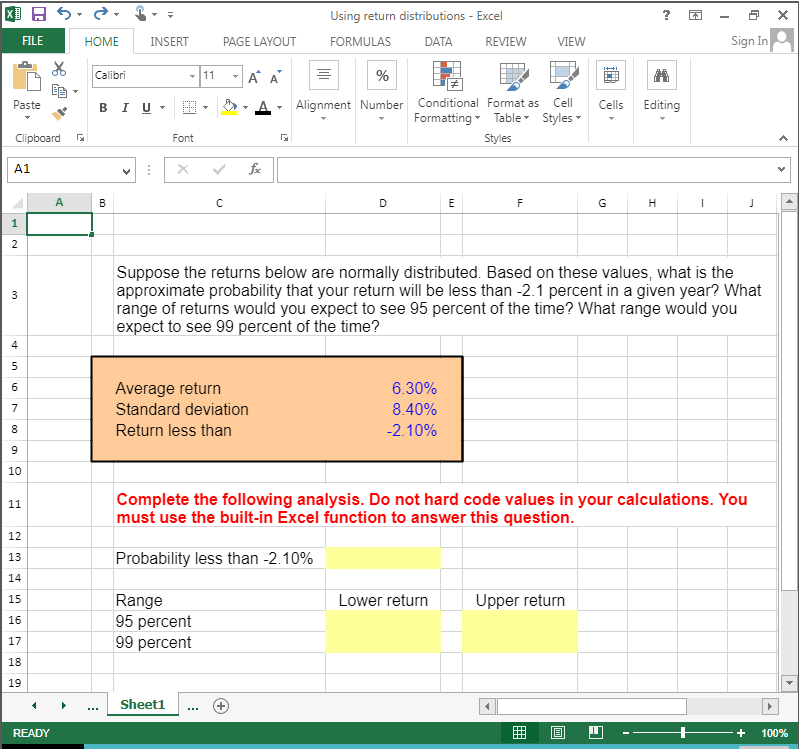Activate the Format Painter brush
This screenshot has width=799, height=750.
point(59,113)
